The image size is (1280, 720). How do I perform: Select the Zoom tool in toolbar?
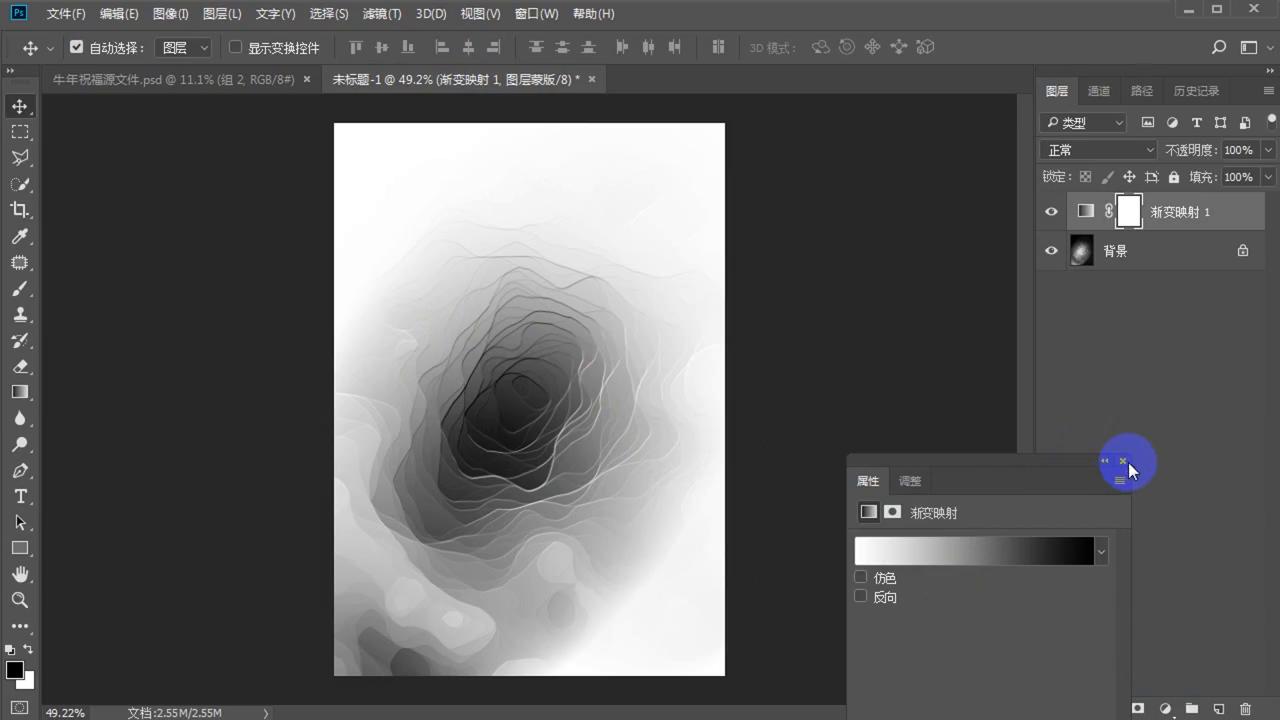pyautogui.click(x=20, y=600)
